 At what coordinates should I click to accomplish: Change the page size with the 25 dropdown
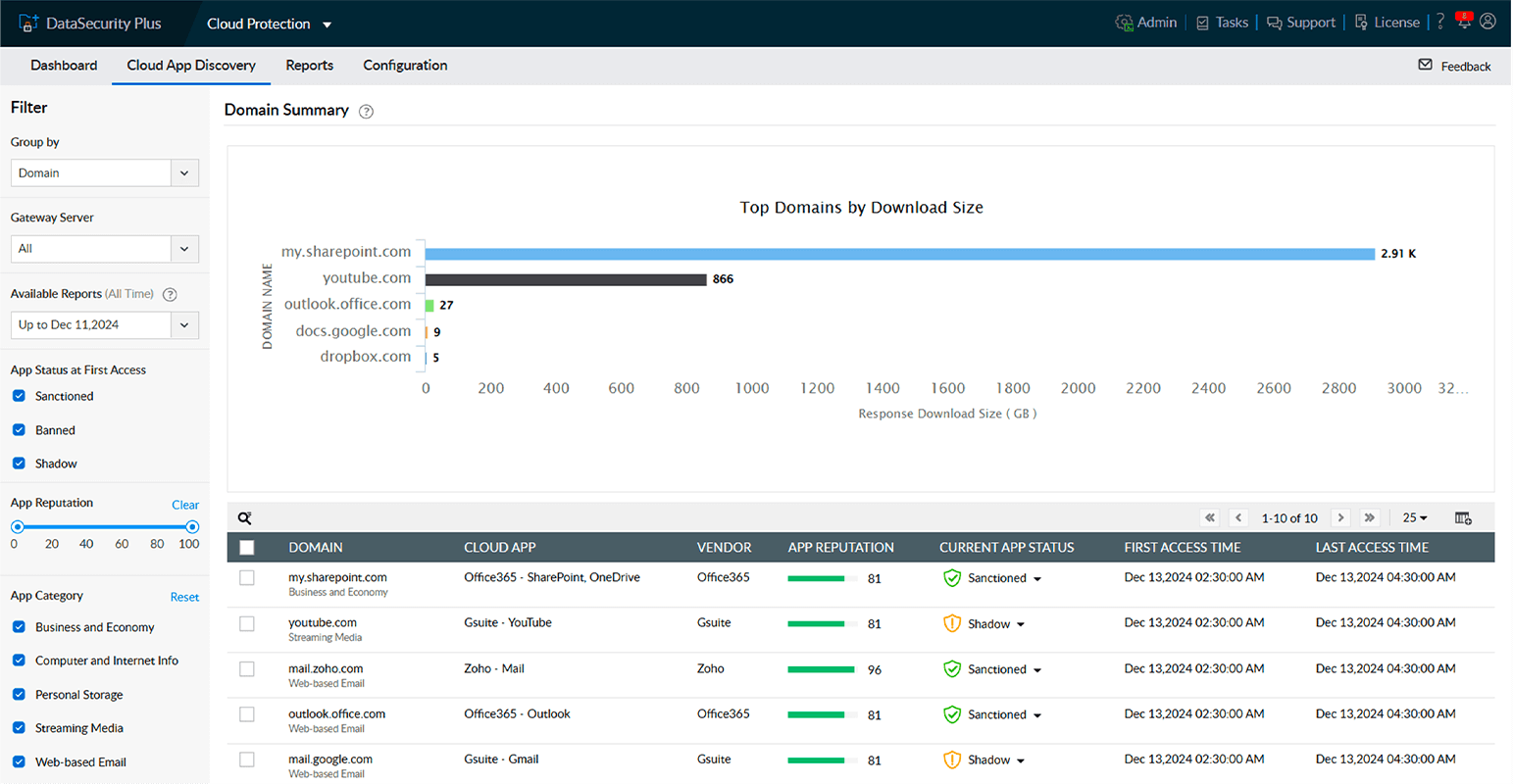[1413, 517]
